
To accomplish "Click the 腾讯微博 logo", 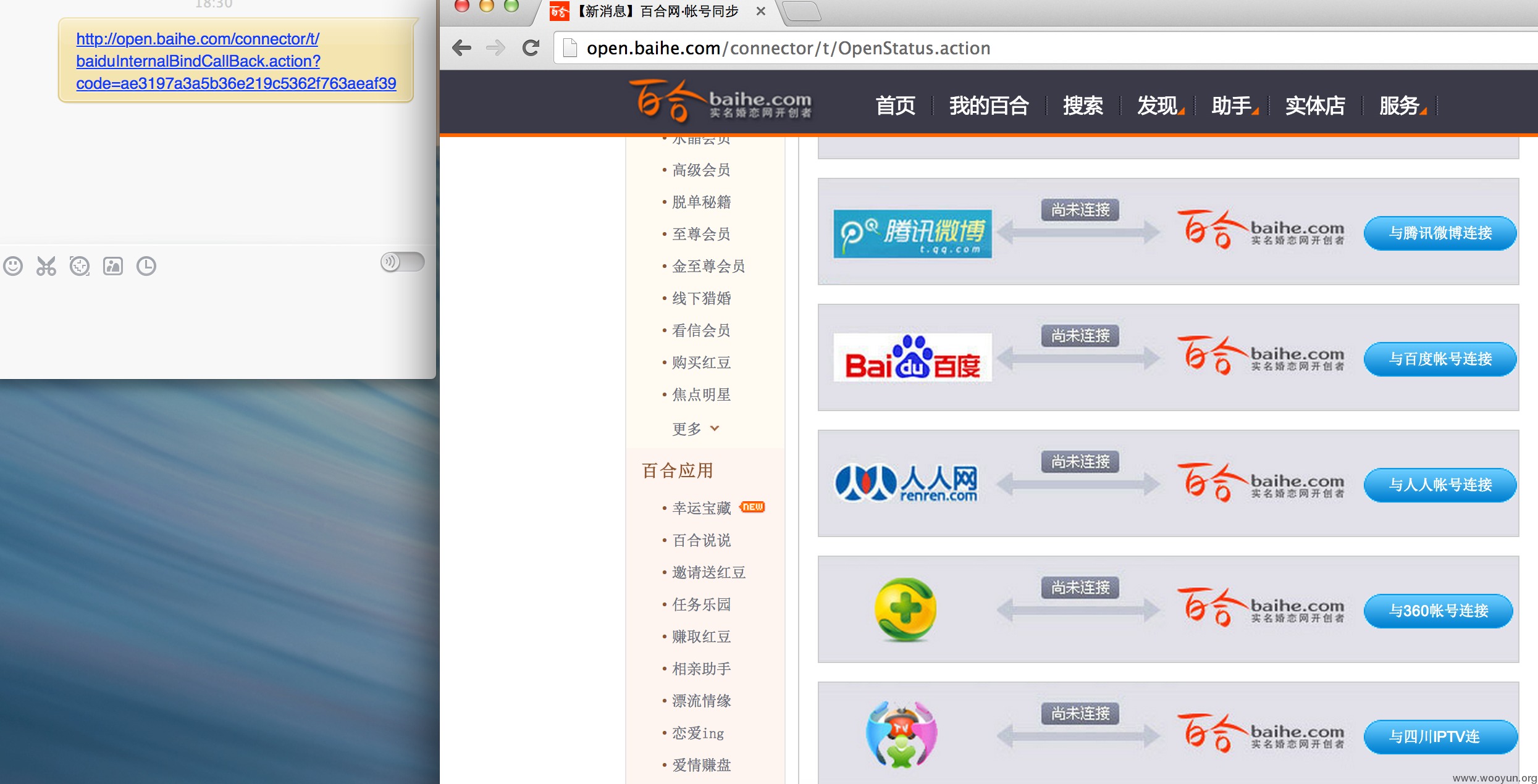I will [x=912, y=233].
